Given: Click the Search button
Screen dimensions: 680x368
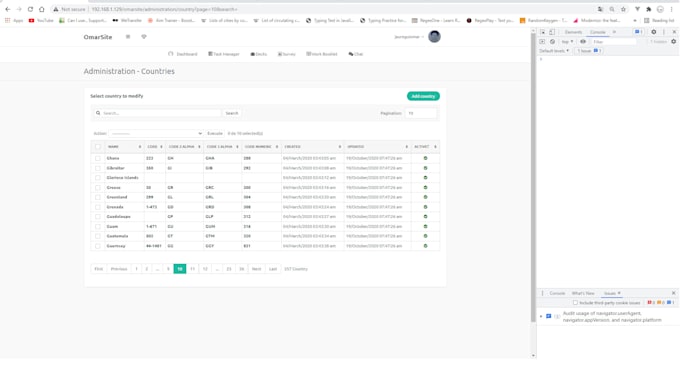Looking at the screenshot, I should (x=232, y=113).
